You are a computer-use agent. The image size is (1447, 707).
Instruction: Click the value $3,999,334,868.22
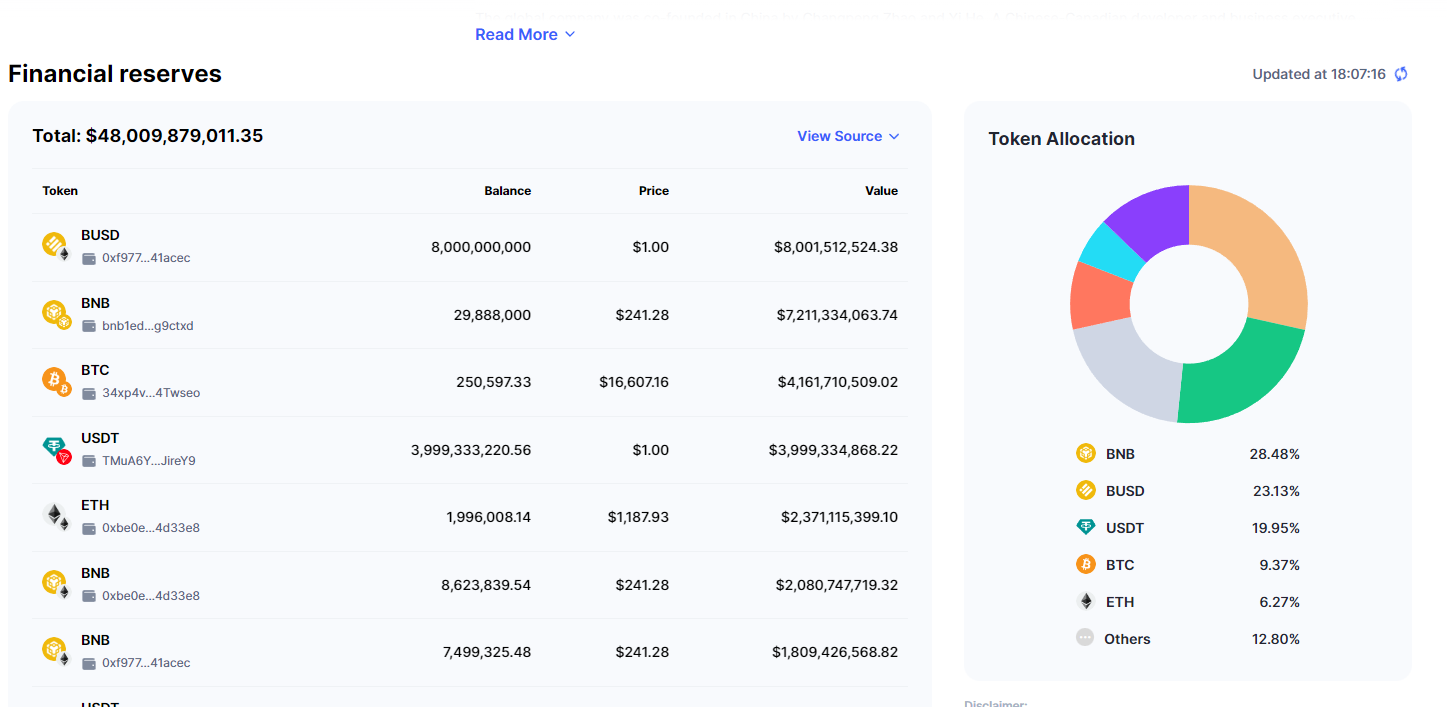(834, 450)
